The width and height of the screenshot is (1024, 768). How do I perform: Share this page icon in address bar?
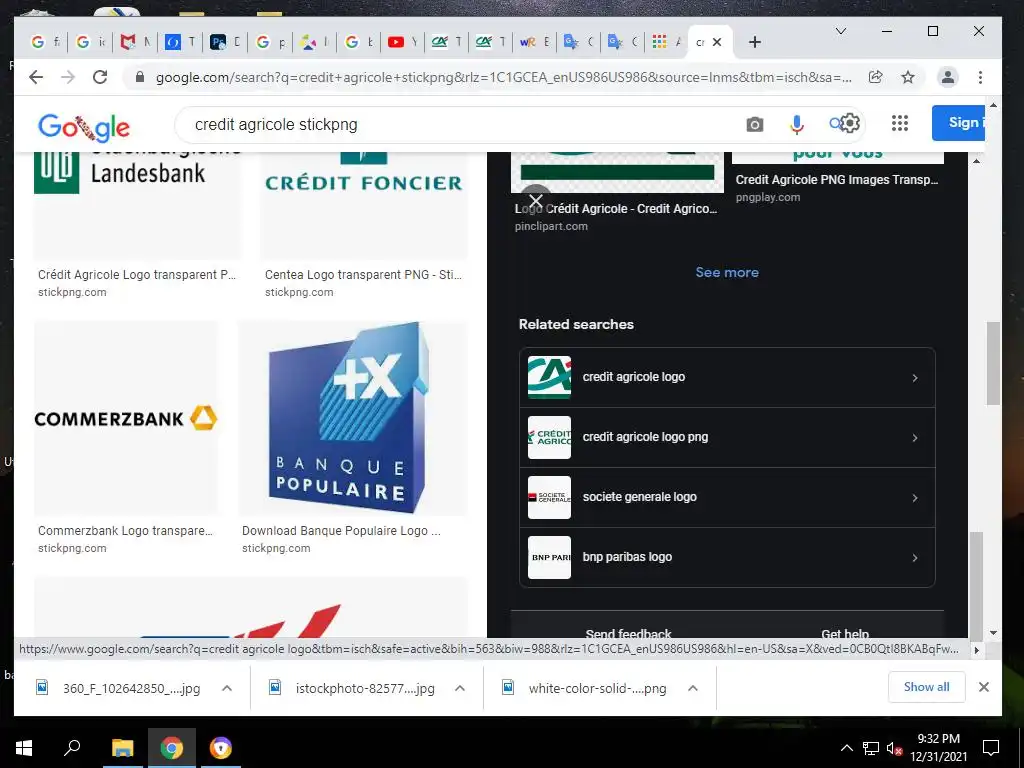click(876, 77)
